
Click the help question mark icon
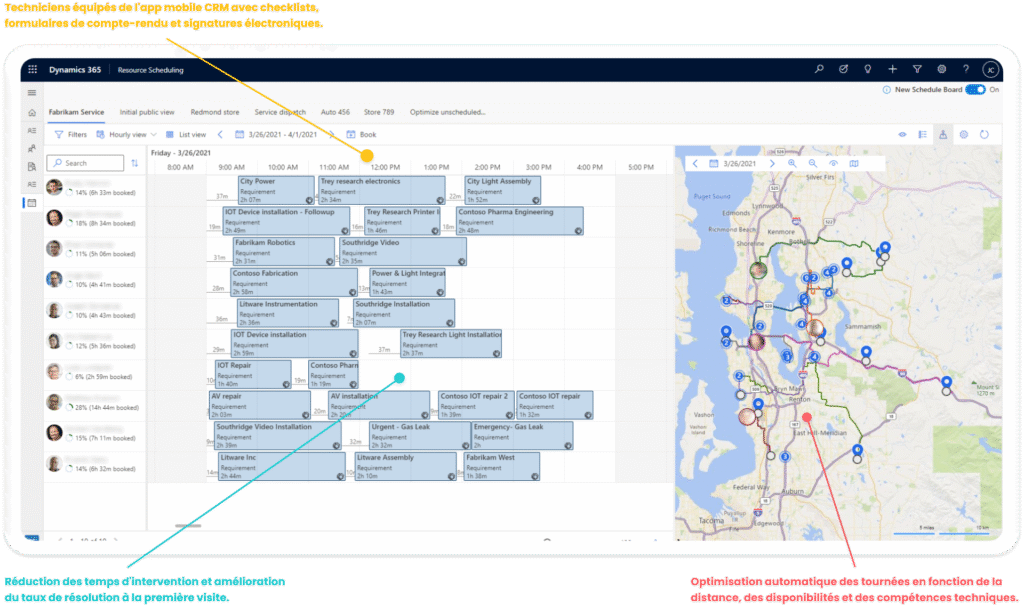click(966, 69)
